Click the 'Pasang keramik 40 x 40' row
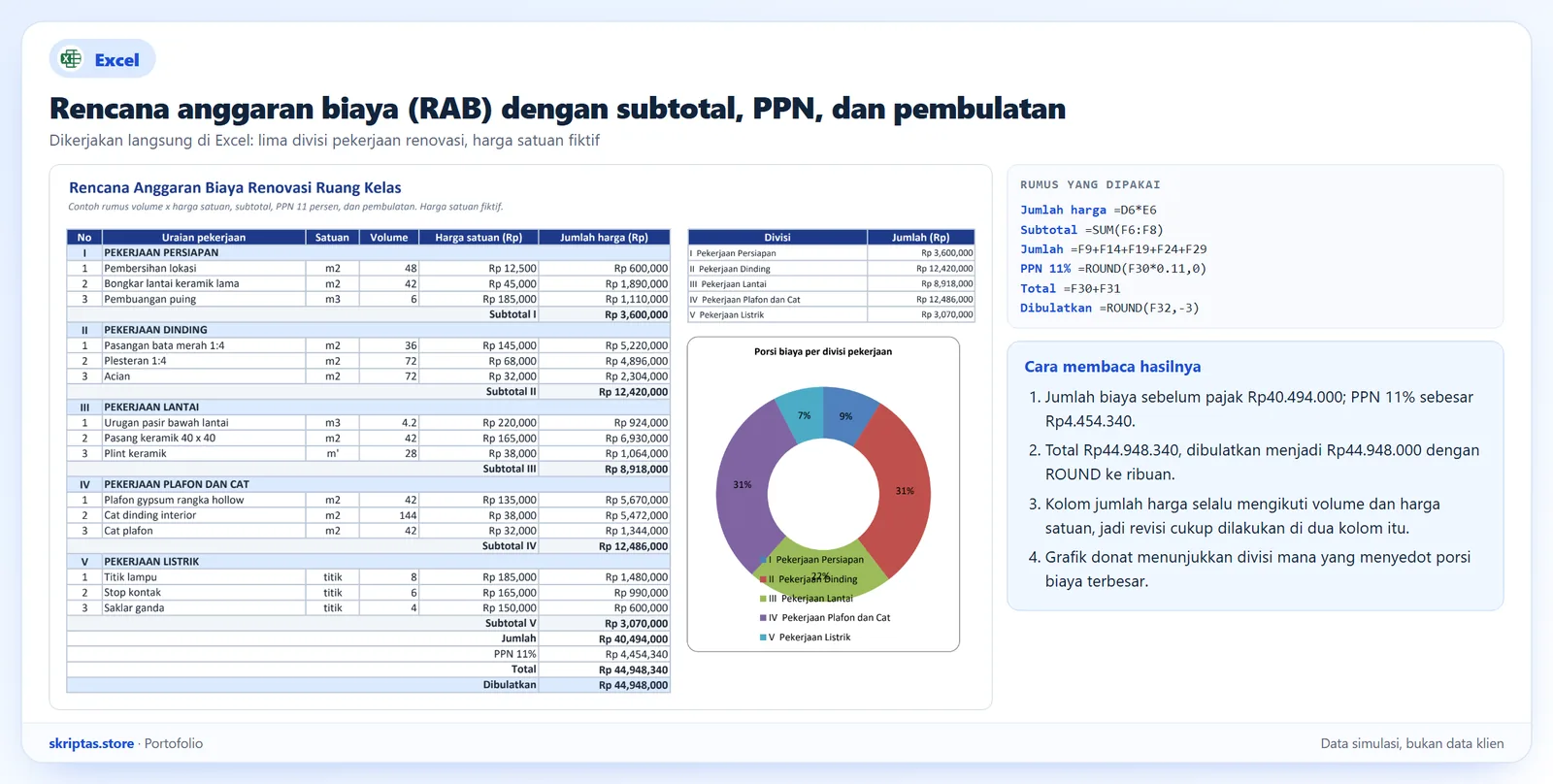The image size is (1553, 784). (368, 438)
